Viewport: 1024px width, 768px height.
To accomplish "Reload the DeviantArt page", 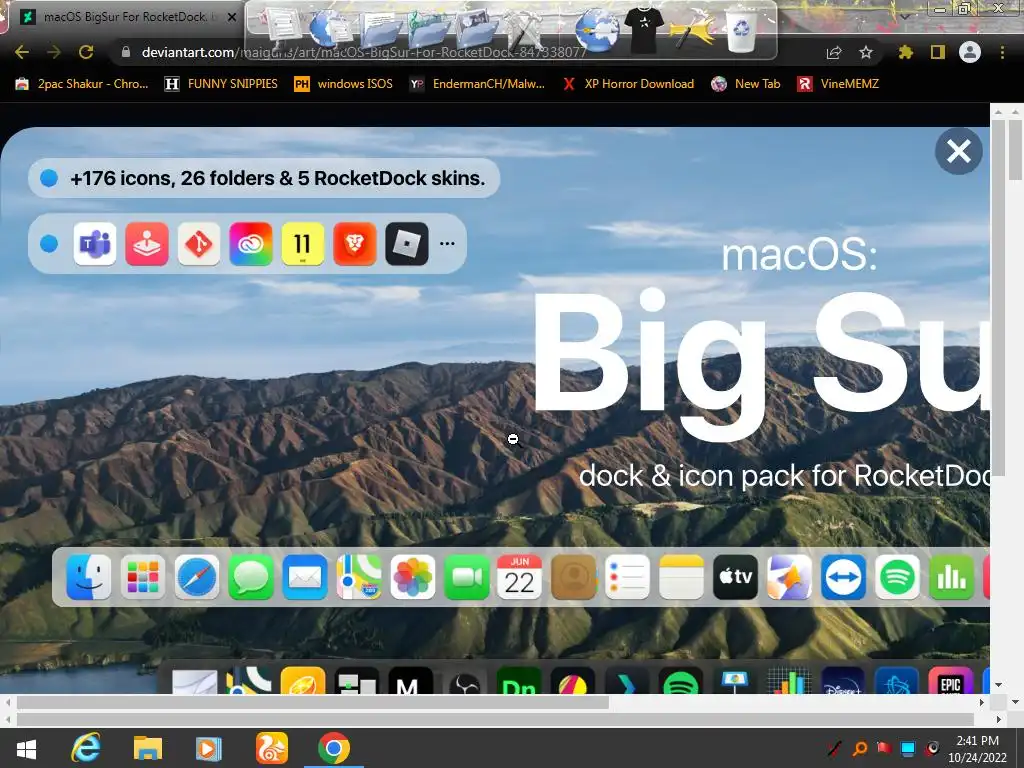I will pyautogui.click(x=86, y=52).
